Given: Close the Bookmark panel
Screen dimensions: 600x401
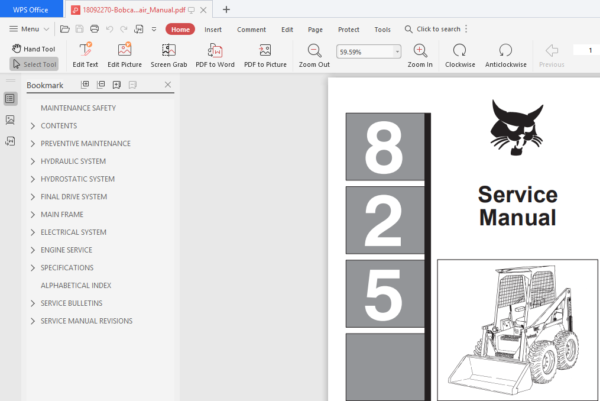Looking at the screenshot, I should pos(168,85).
